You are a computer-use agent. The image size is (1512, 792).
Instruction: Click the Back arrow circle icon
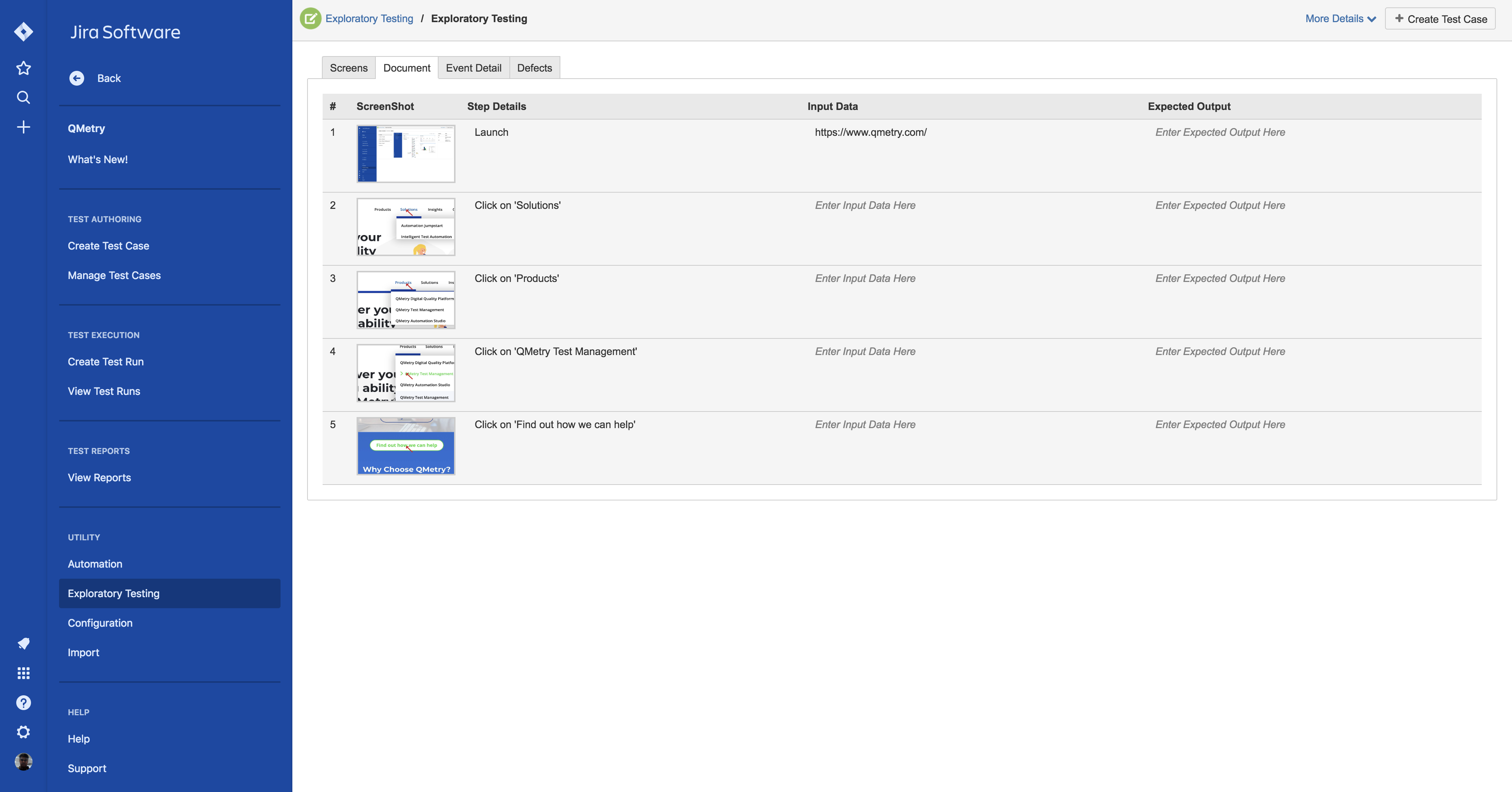point(76,78)
